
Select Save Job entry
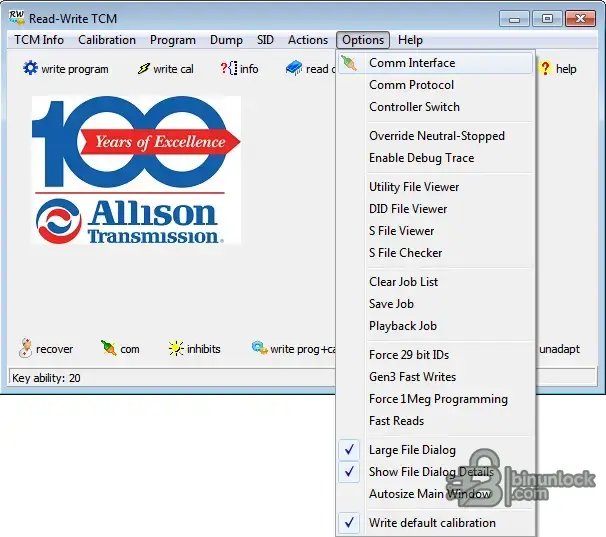click(x=437, y=304)
